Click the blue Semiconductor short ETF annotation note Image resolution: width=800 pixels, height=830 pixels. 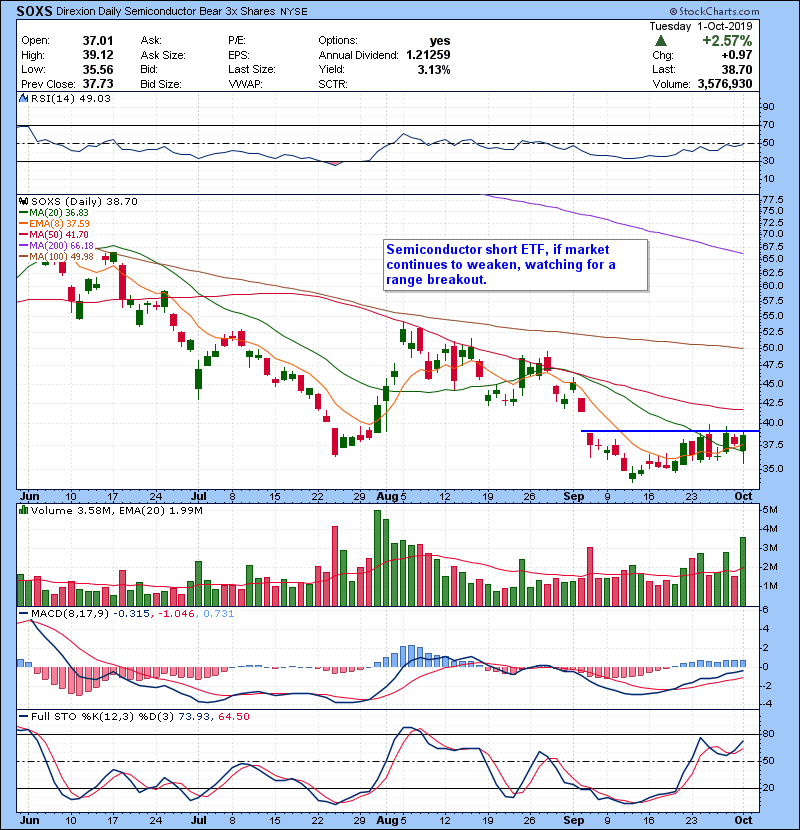[515, 265]
